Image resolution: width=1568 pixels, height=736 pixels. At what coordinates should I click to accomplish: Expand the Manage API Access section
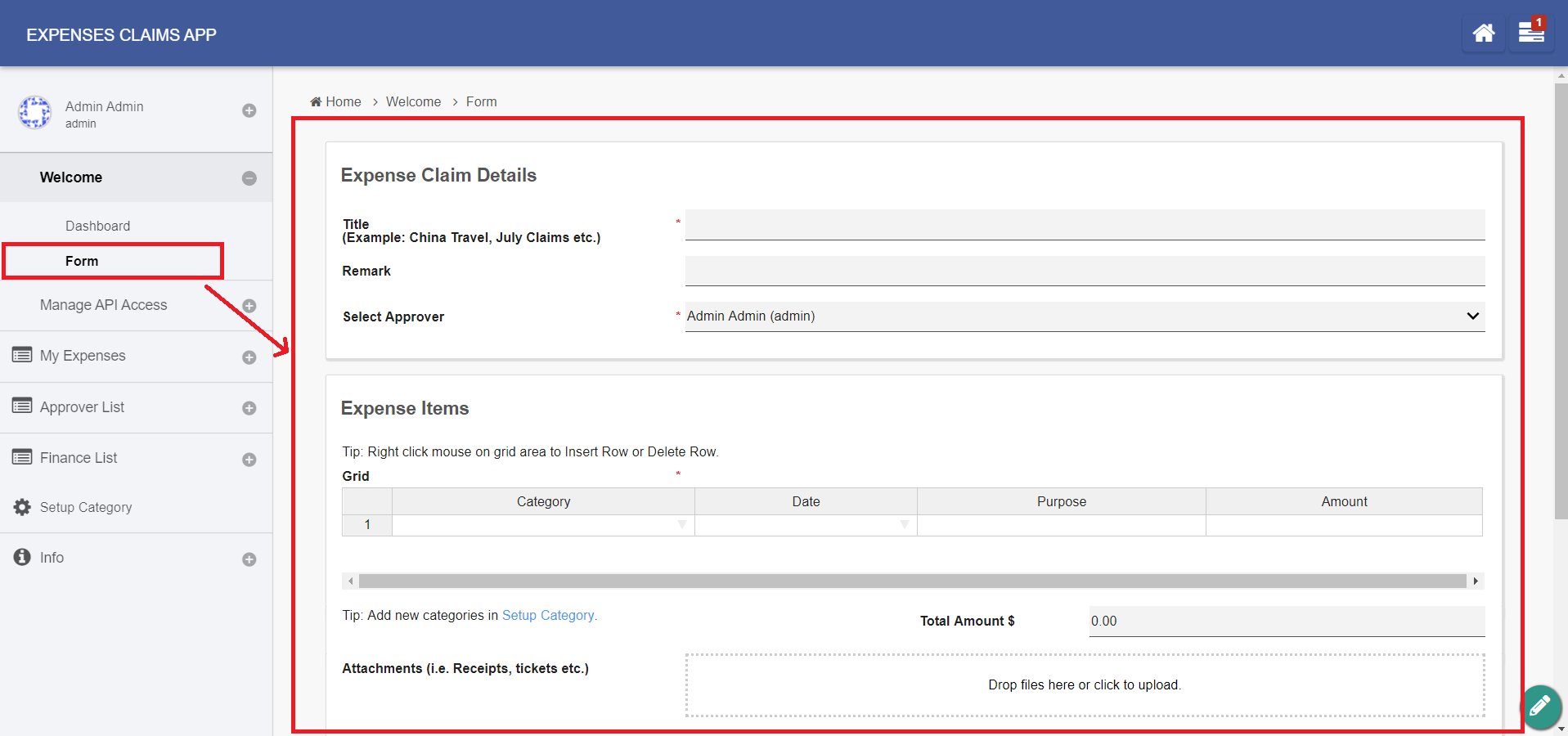249,306
